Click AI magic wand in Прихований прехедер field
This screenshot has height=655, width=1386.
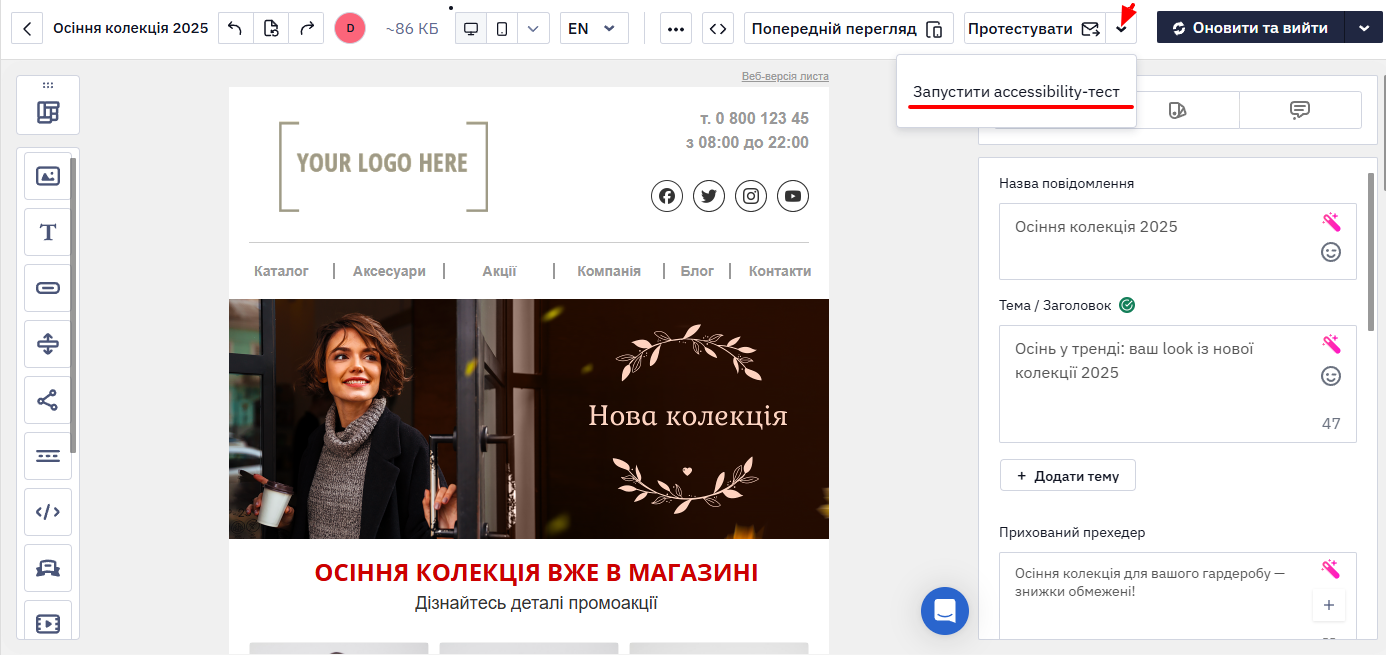point(1331,569)
